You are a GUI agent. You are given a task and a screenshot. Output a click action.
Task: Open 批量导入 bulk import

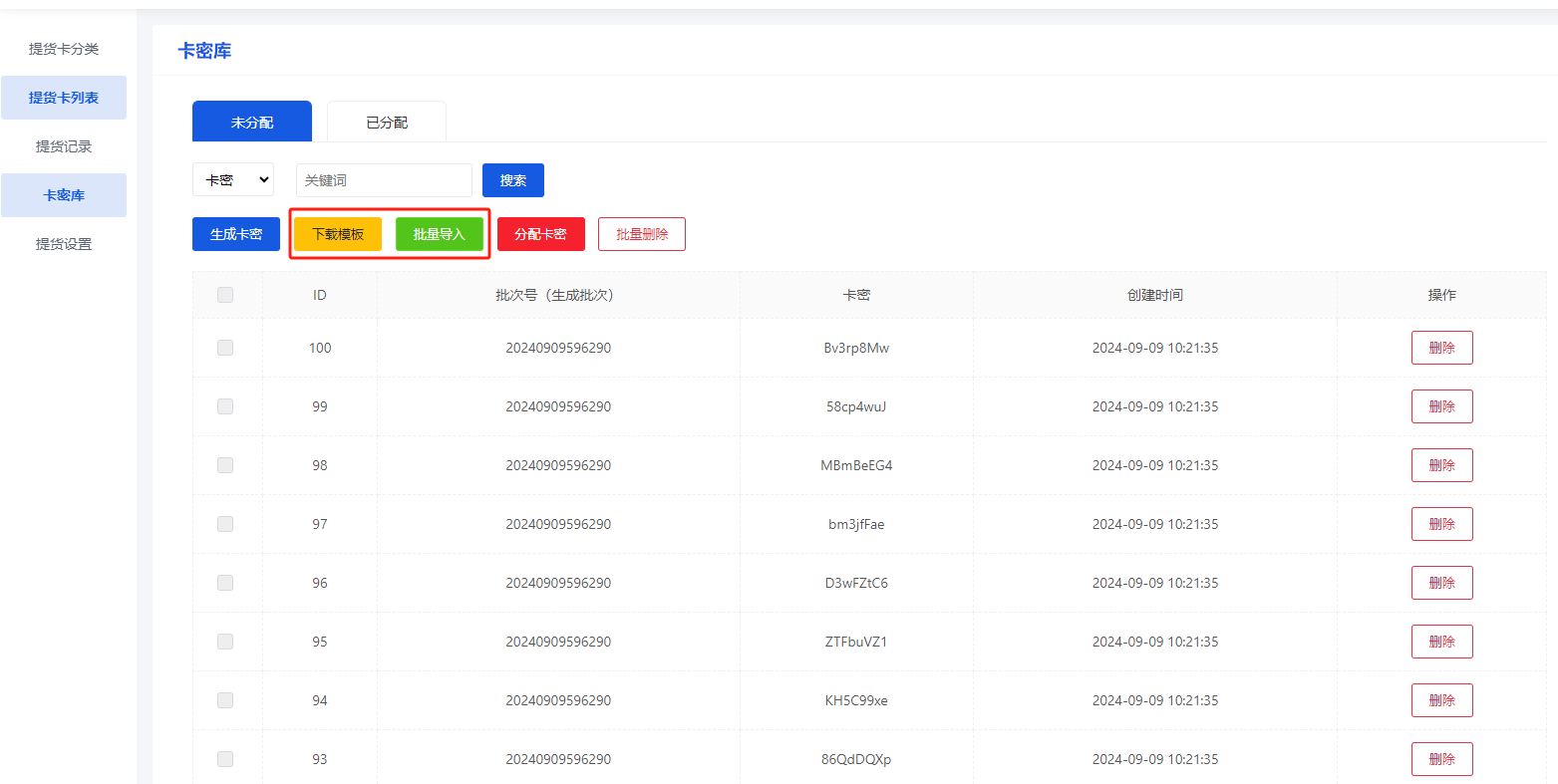(440, 234)
